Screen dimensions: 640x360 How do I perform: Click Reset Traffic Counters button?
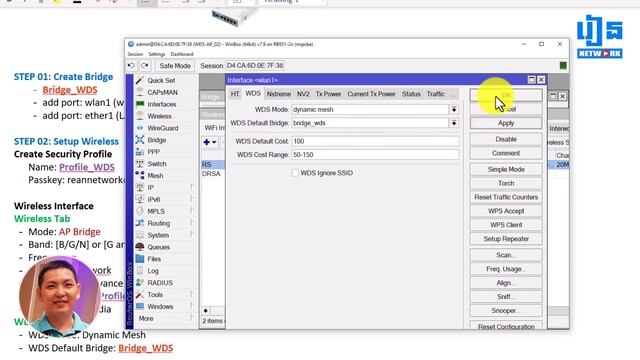tap(506, 197)
